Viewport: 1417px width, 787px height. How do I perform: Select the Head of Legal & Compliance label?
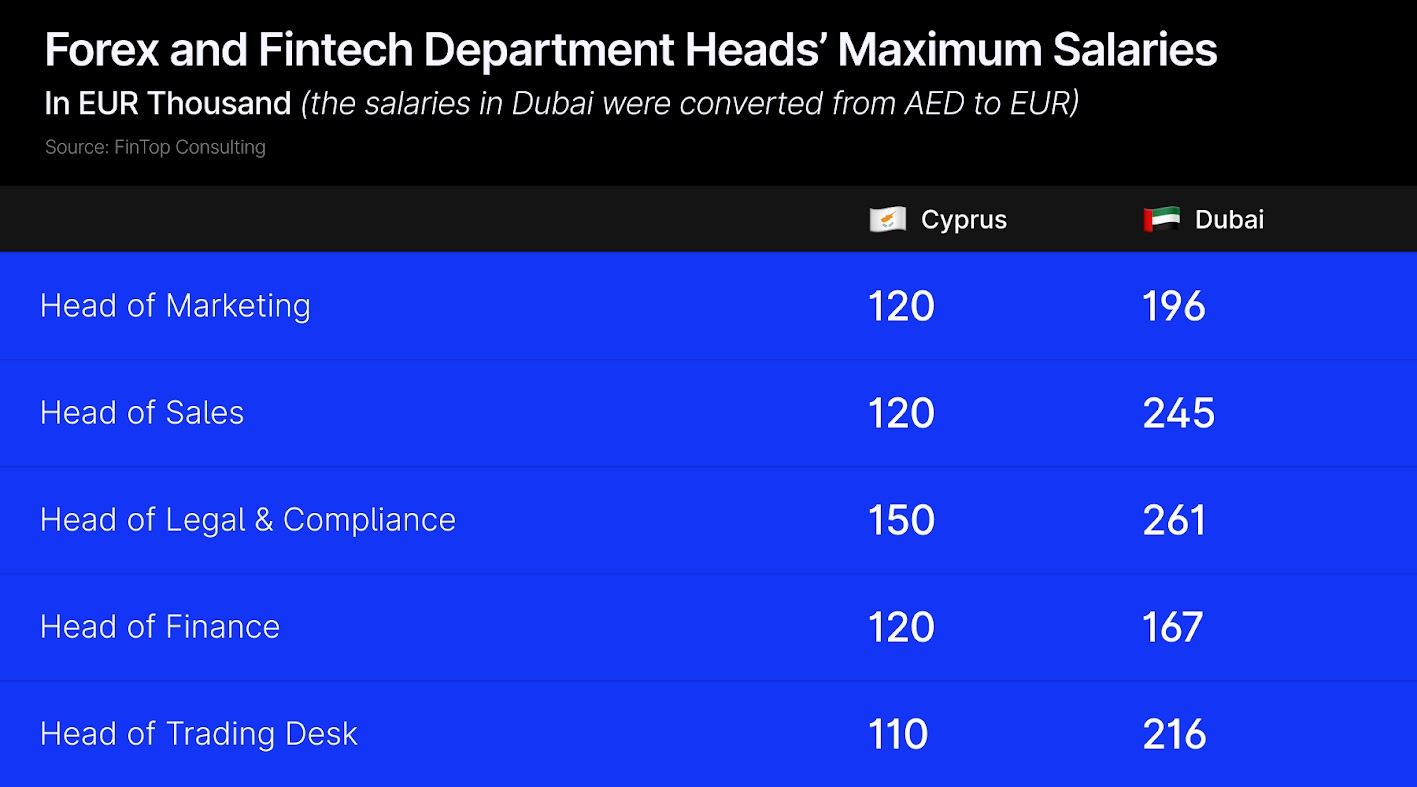point(248,520)
